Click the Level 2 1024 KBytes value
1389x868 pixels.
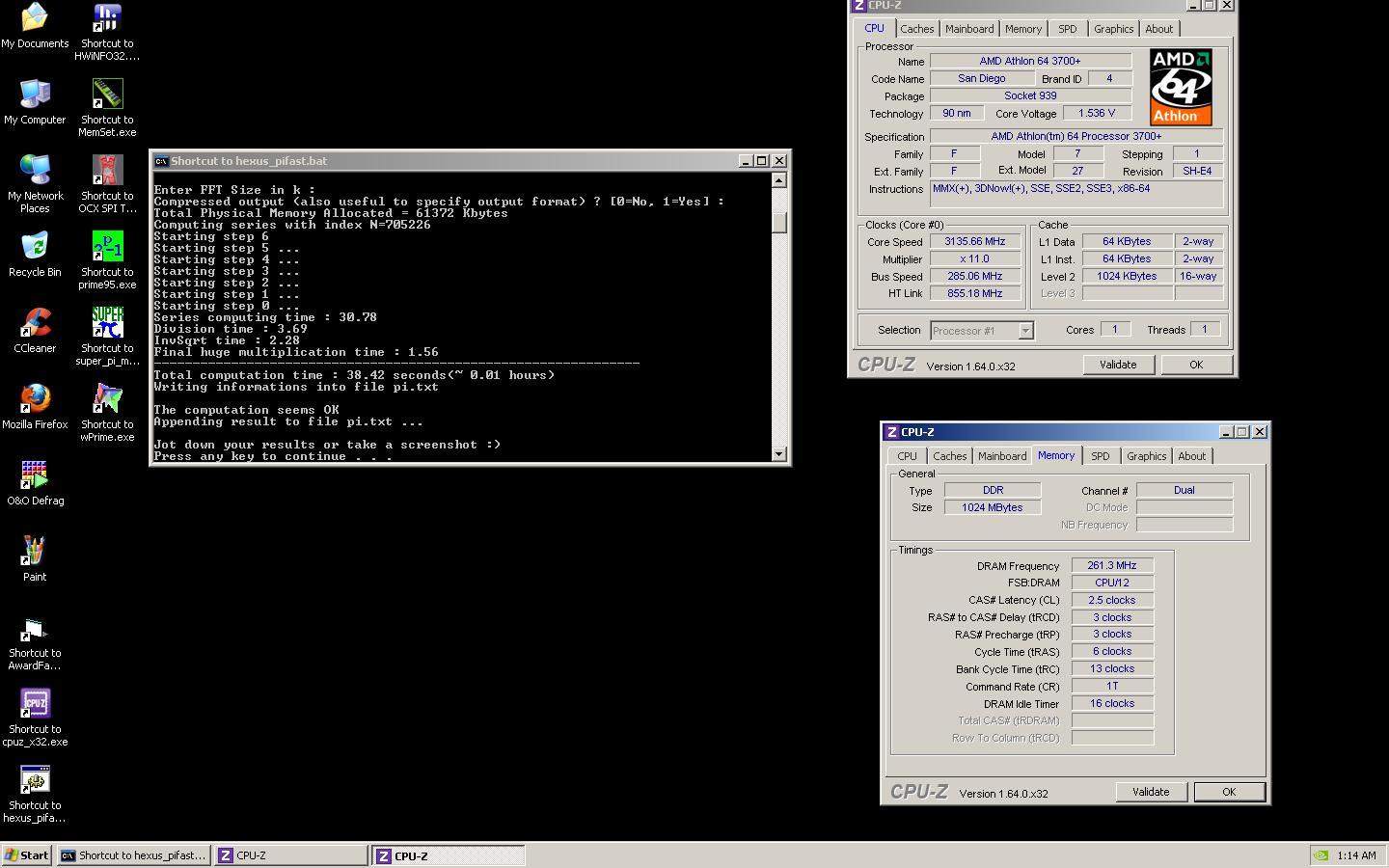pos(1127,277)
